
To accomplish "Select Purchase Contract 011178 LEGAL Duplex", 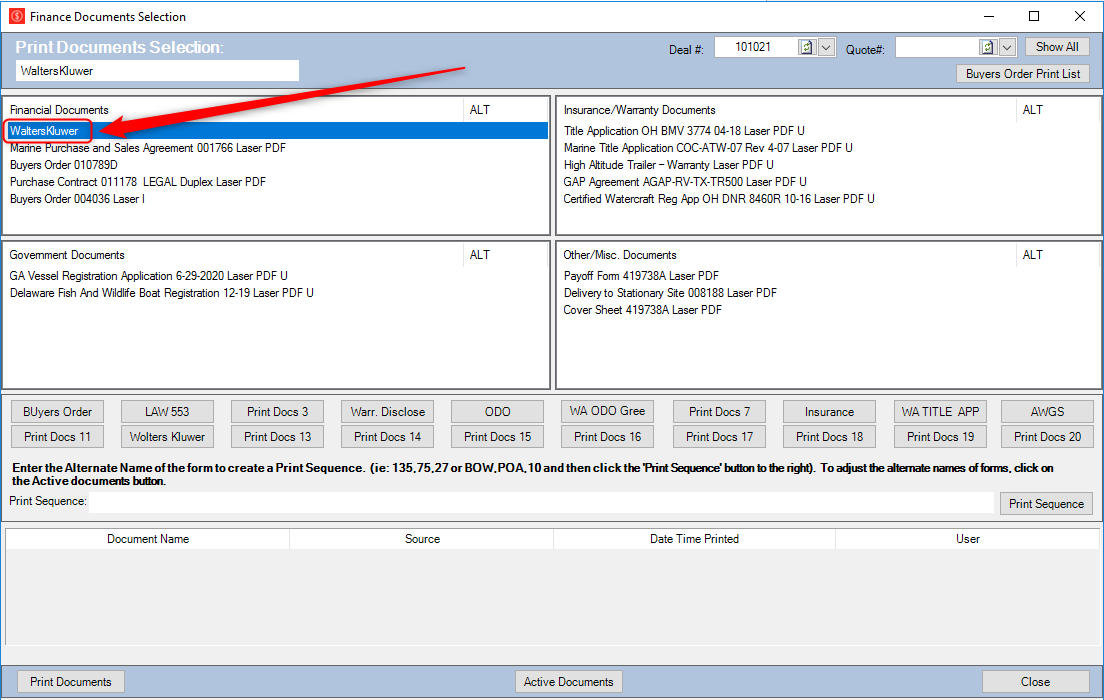I will coord(138,182).
